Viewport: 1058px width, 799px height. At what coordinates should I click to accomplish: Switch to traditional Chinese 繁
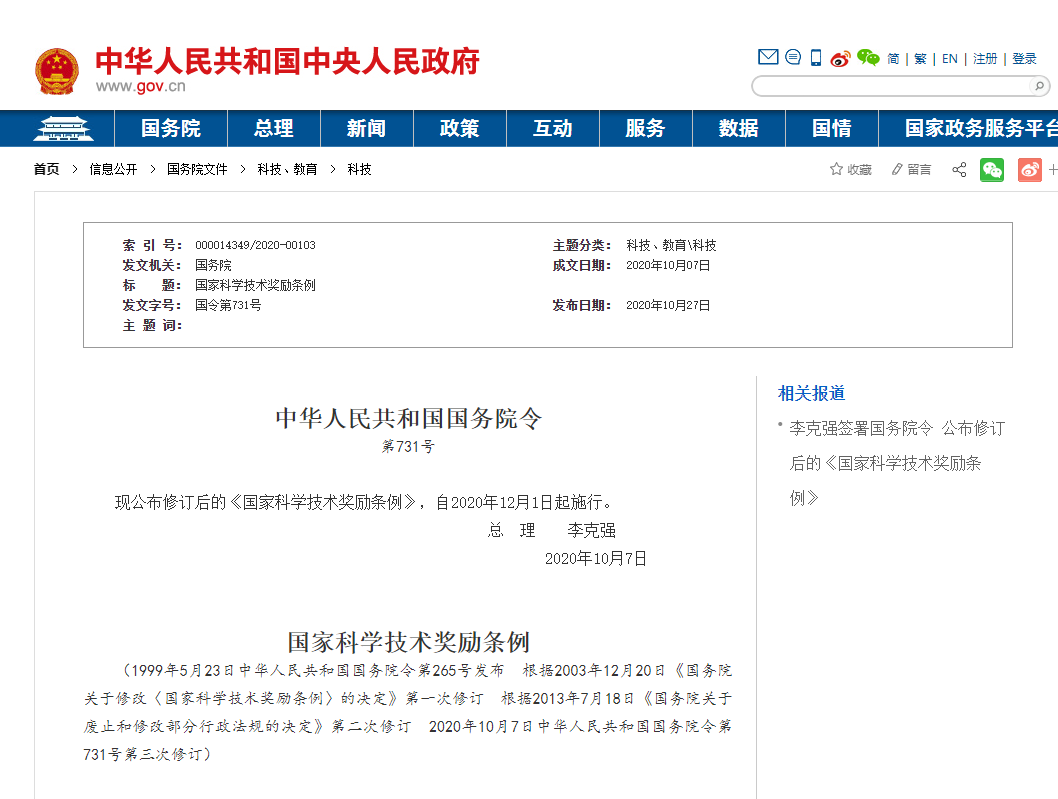(x=920, y=59)
